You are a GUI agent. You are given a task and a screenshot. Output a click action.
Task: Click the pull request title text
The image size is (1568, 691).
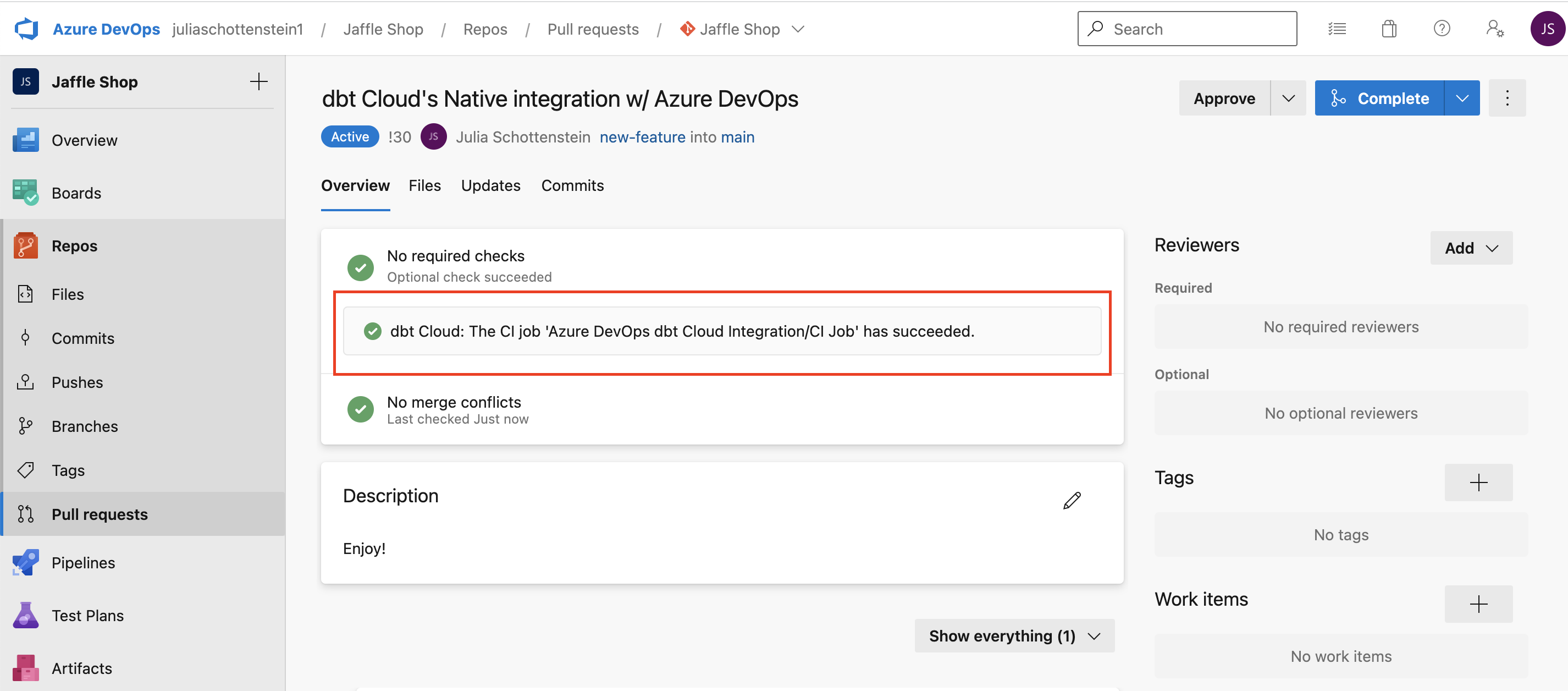point(560,98)
